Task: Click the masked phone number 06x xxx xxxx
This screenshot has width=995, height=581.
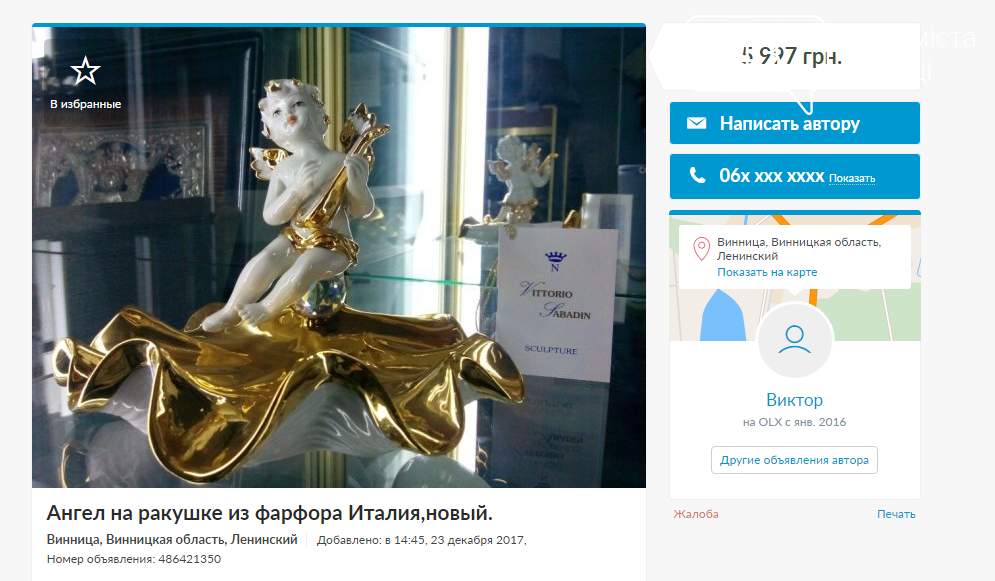Action: coord(771,176)
